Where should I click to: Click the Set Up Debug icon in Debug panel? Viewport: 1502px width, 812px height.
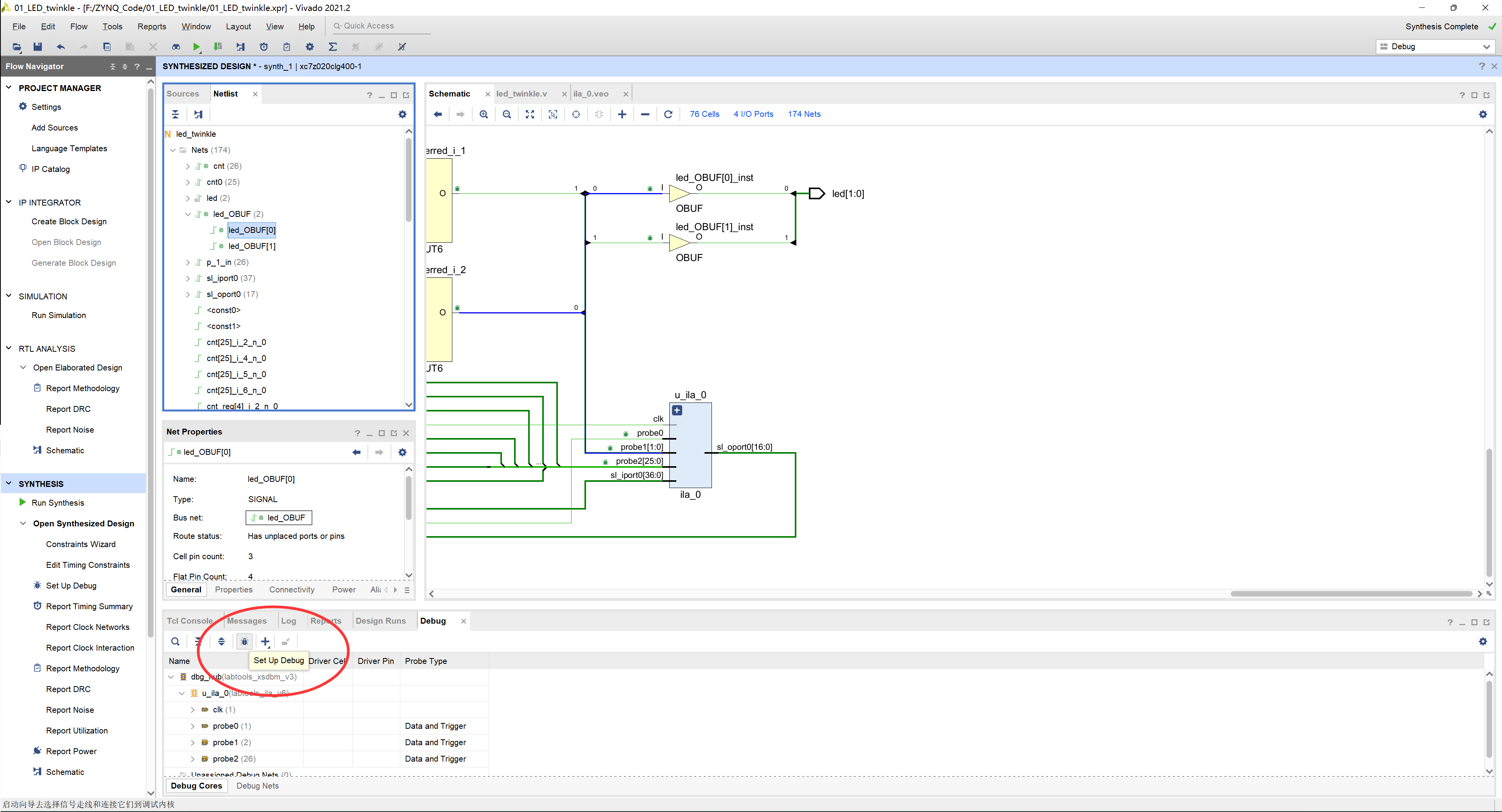tap(244, 641)
